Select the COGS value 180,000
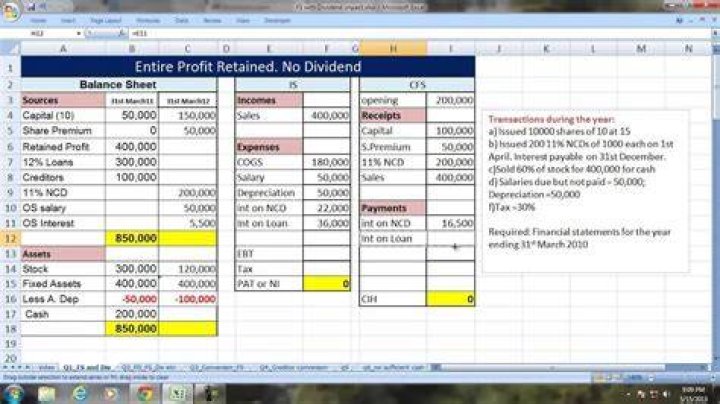Image resolution: width=720 pixels, height=404 pixels. 326,162
